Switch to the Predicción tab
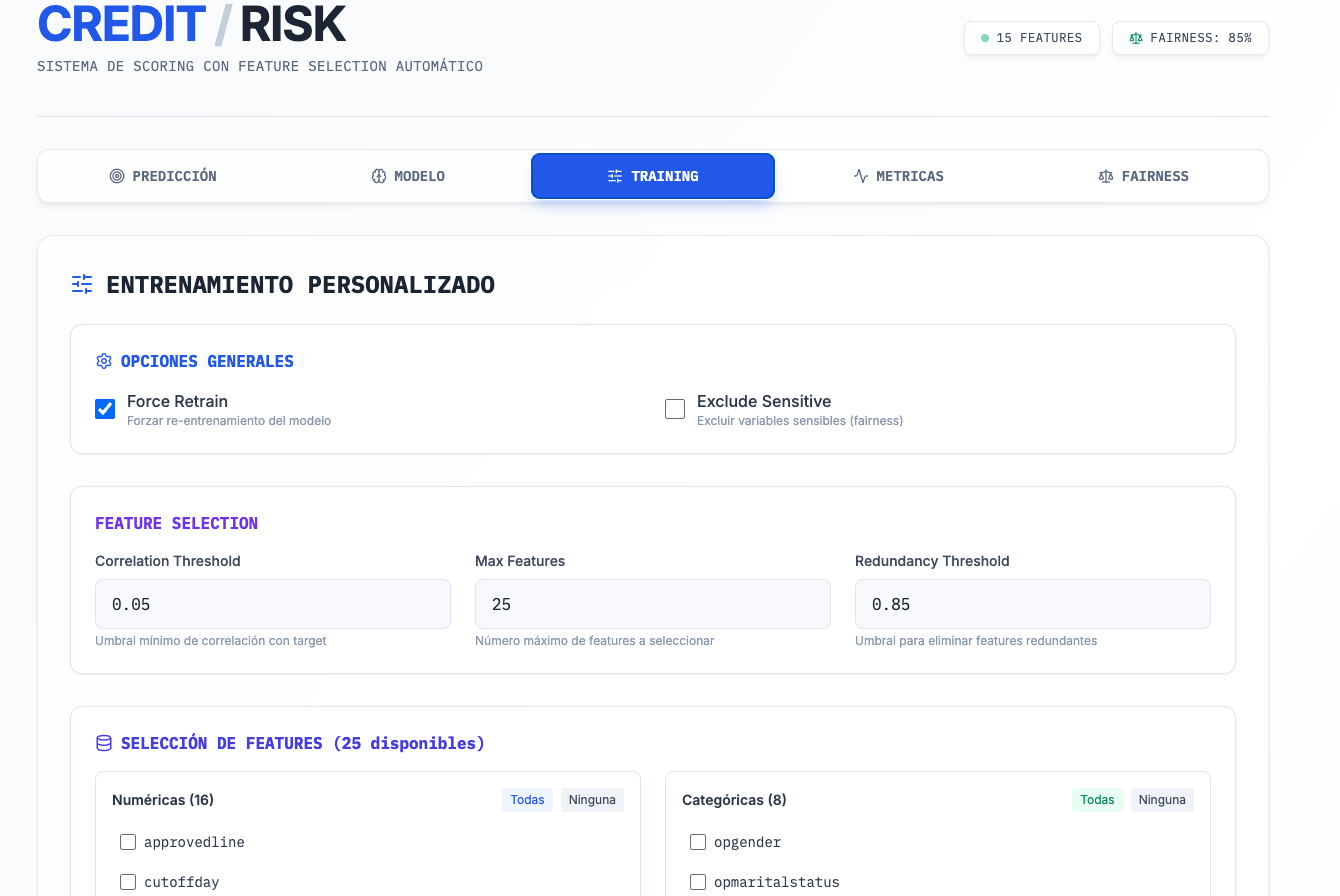 [x=163, y=175]
